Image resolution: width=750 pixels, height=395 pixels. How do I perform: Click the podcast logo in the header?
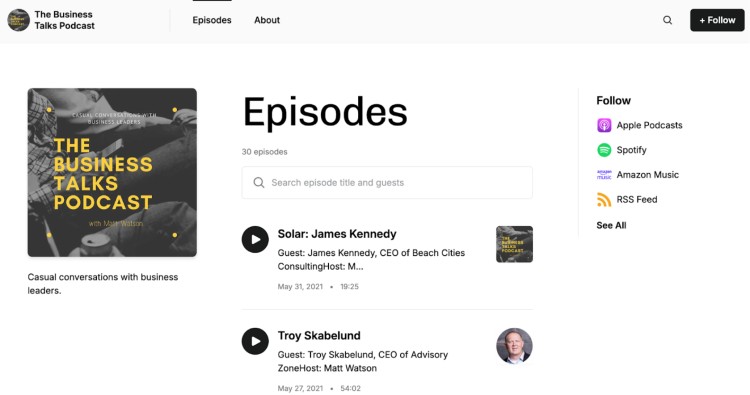point(19,20)
